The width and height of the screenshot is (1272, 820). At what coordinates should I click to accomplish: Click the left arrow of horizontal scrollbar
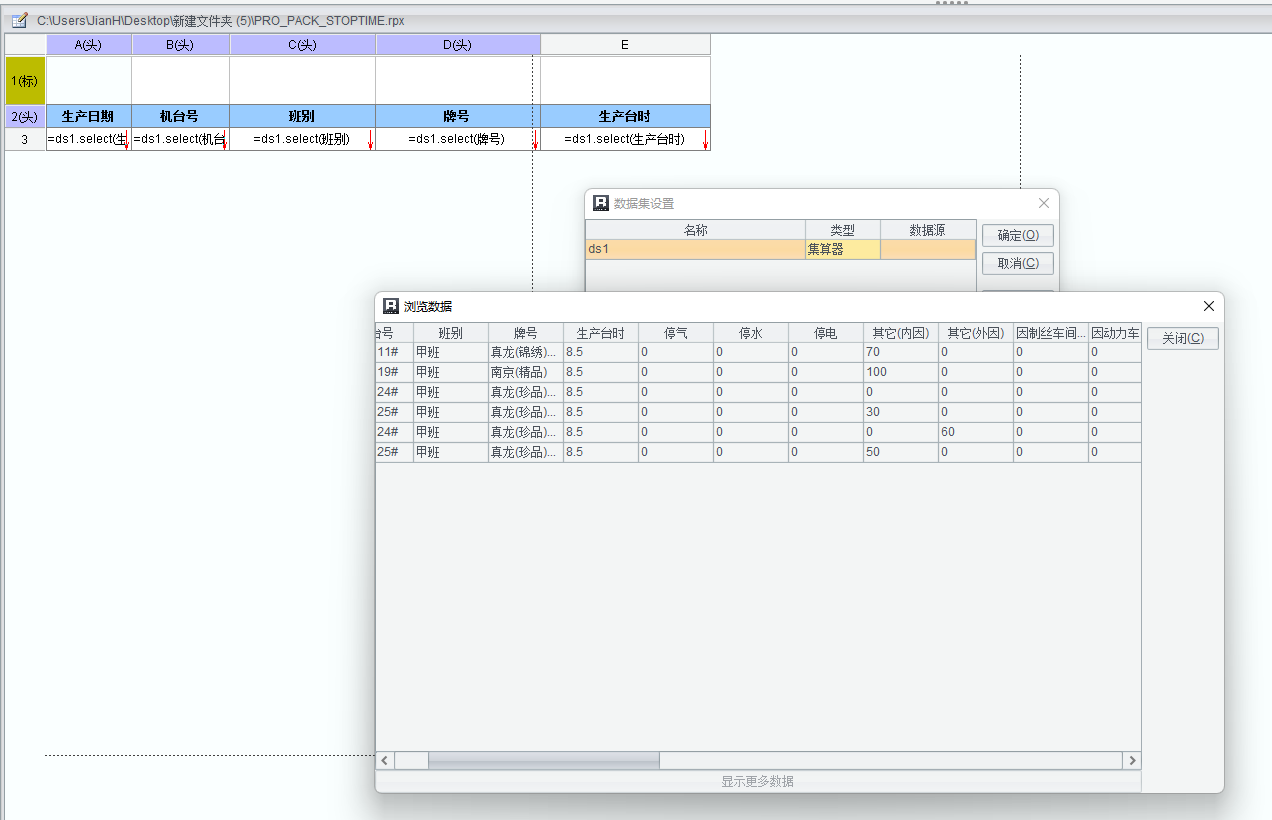[x=385, y=761]
